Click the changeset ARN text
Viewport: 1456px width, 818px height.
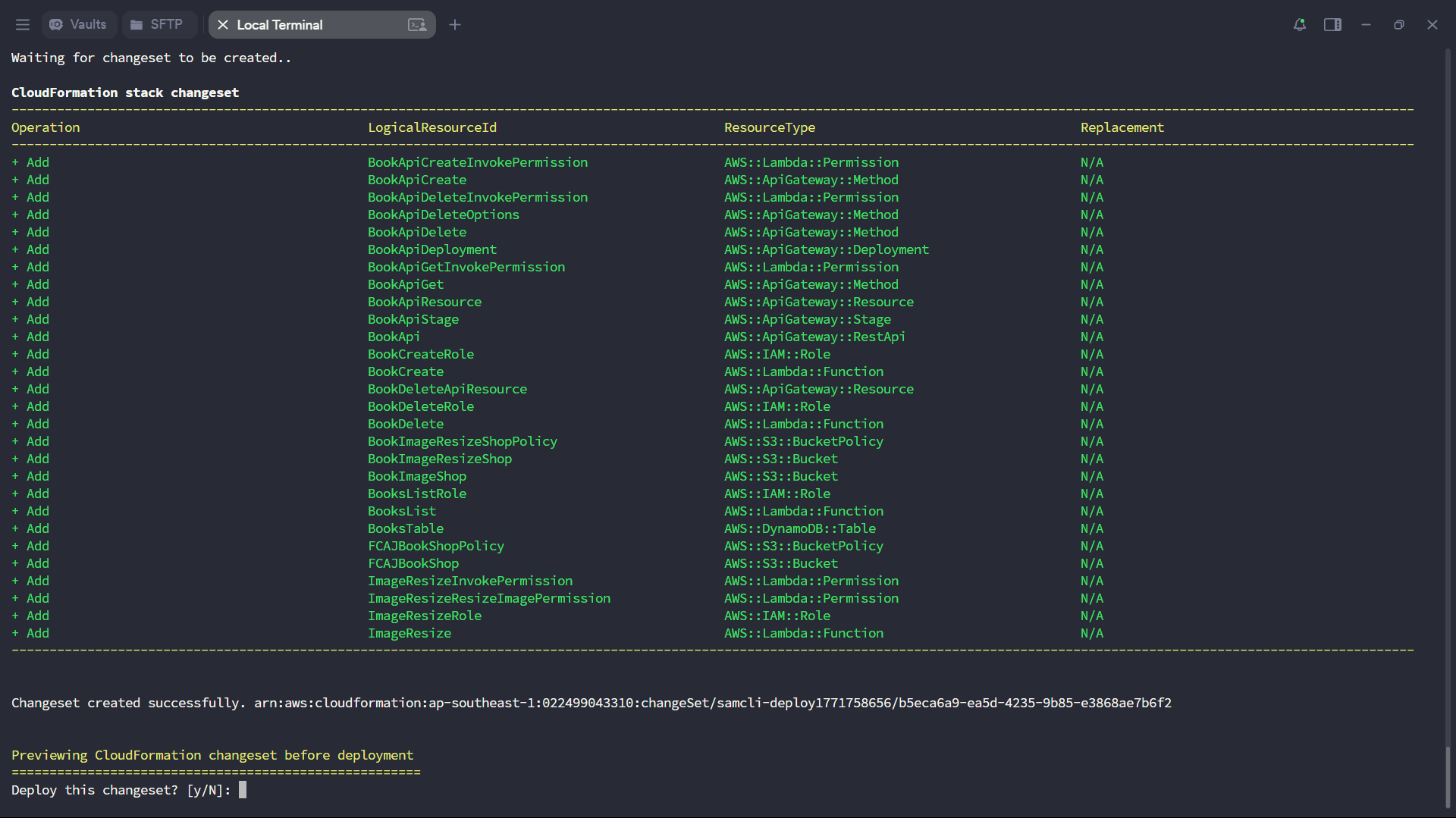click(x=713, y=703)
